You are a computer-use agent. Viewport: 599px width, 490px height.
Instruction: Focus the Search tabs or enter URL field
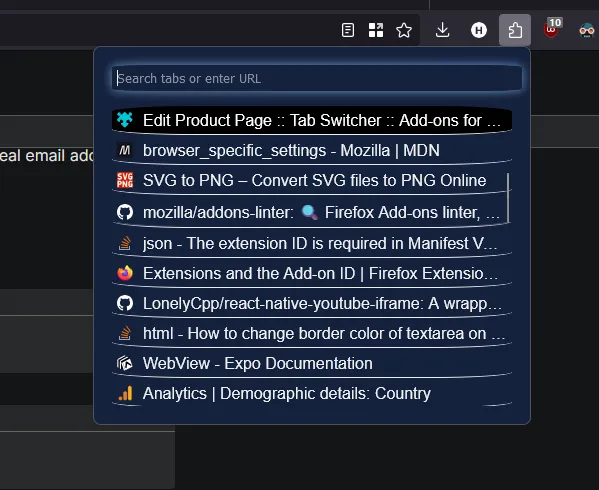click(x=317, y=78)
